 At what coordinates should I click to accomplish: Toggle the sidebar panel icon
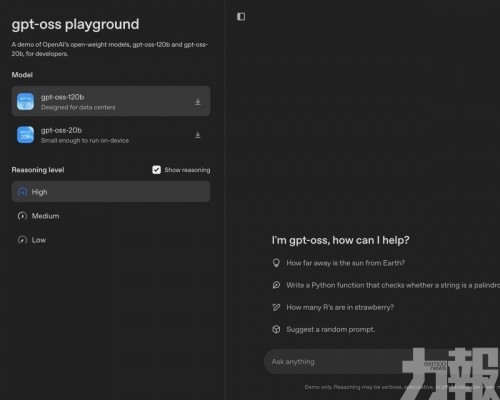[241, 17]
